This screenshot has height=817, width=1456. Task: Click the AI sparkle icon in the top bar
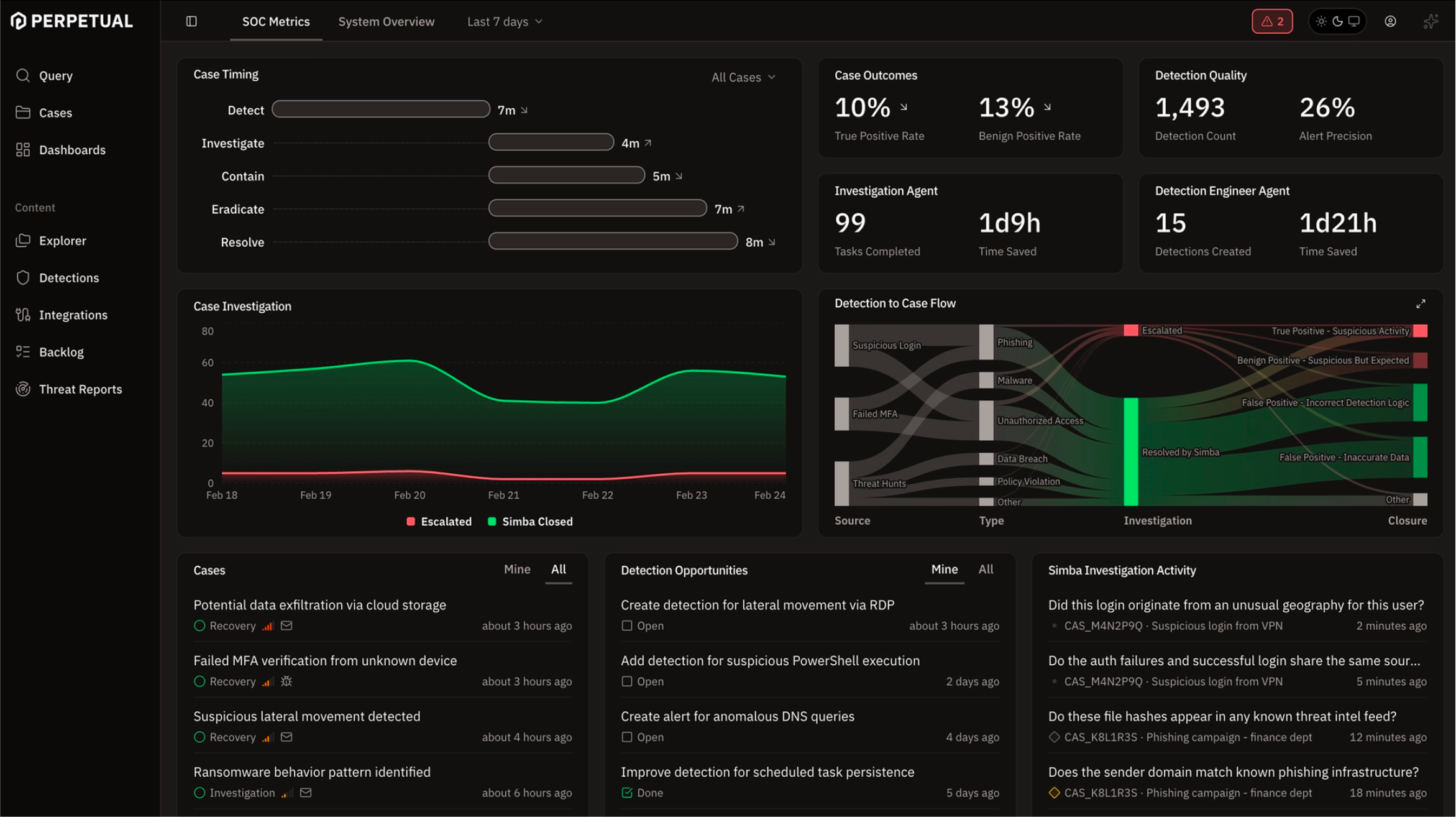[1431, 21]
